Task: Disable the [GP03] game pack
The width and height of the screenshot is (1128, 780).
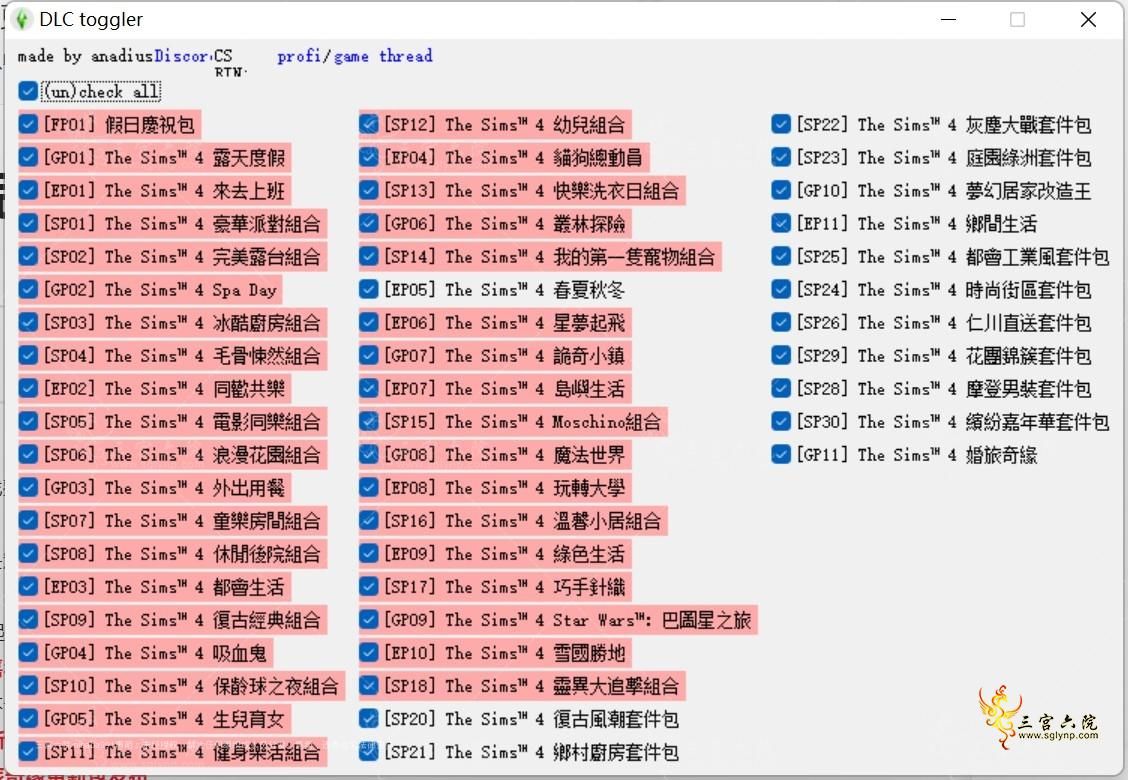Action: click(x=28, y=489)
